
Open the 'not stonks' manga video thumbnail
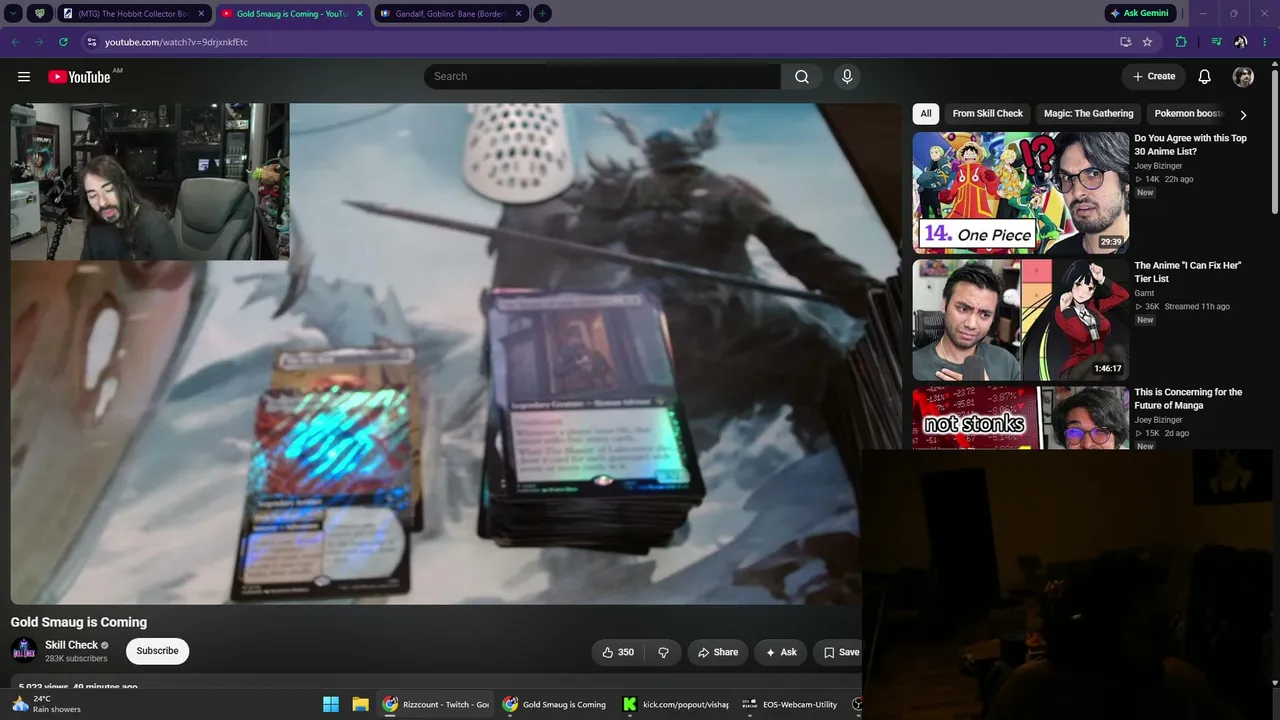(x=1020, y=418)
